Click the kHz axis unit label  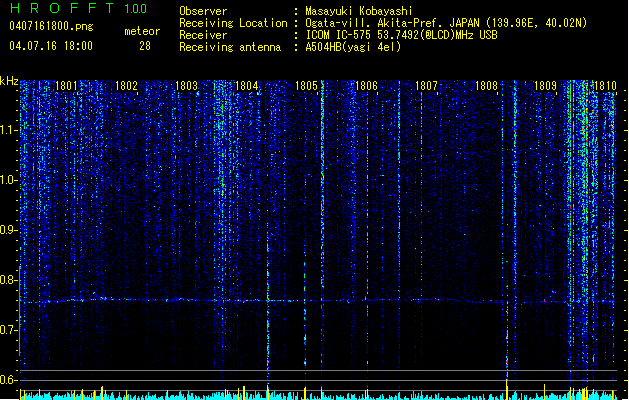click(x=9, y=81)
